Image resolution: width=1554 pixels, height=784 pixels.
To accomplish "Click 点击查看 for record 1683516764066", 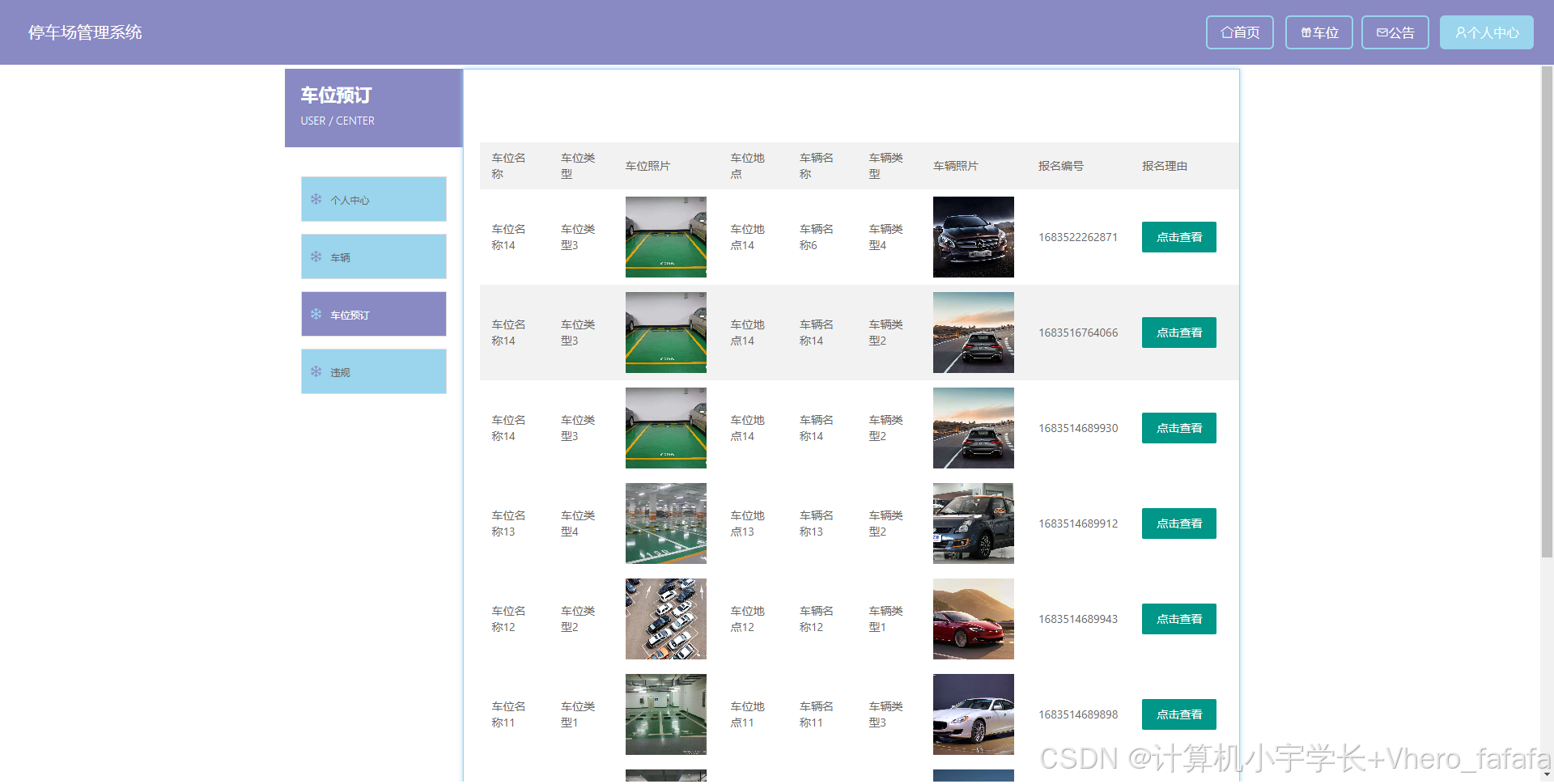I will [1178, 333].
